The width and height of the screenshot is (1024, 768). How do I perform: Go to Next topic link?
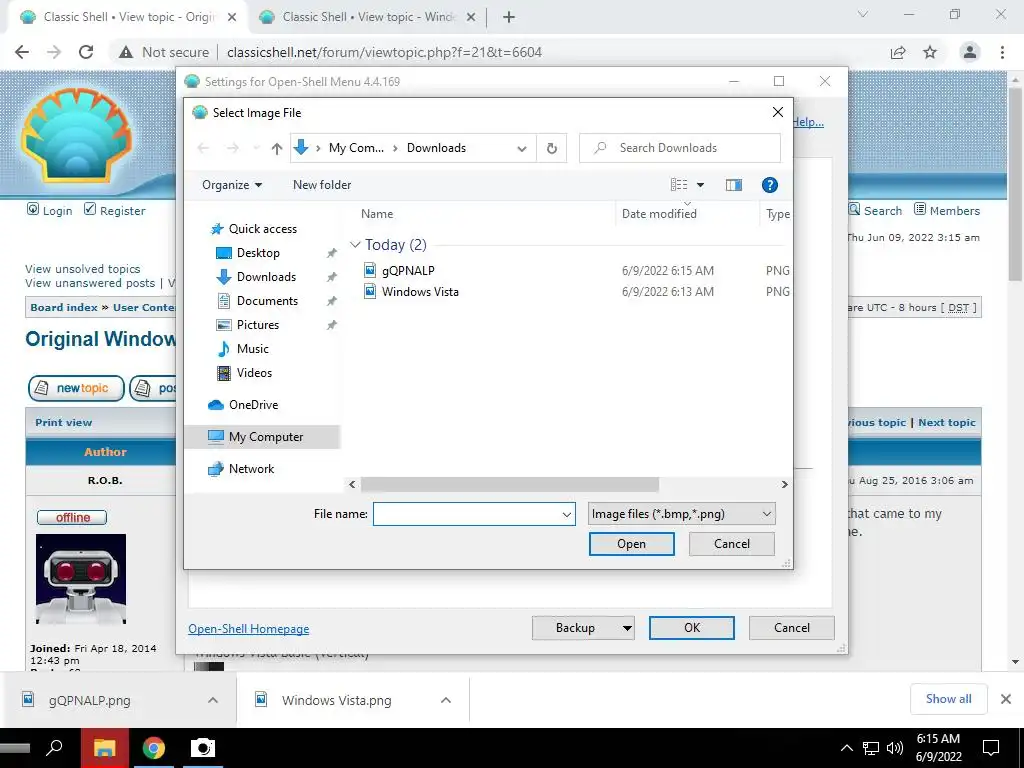coord(947,423)
